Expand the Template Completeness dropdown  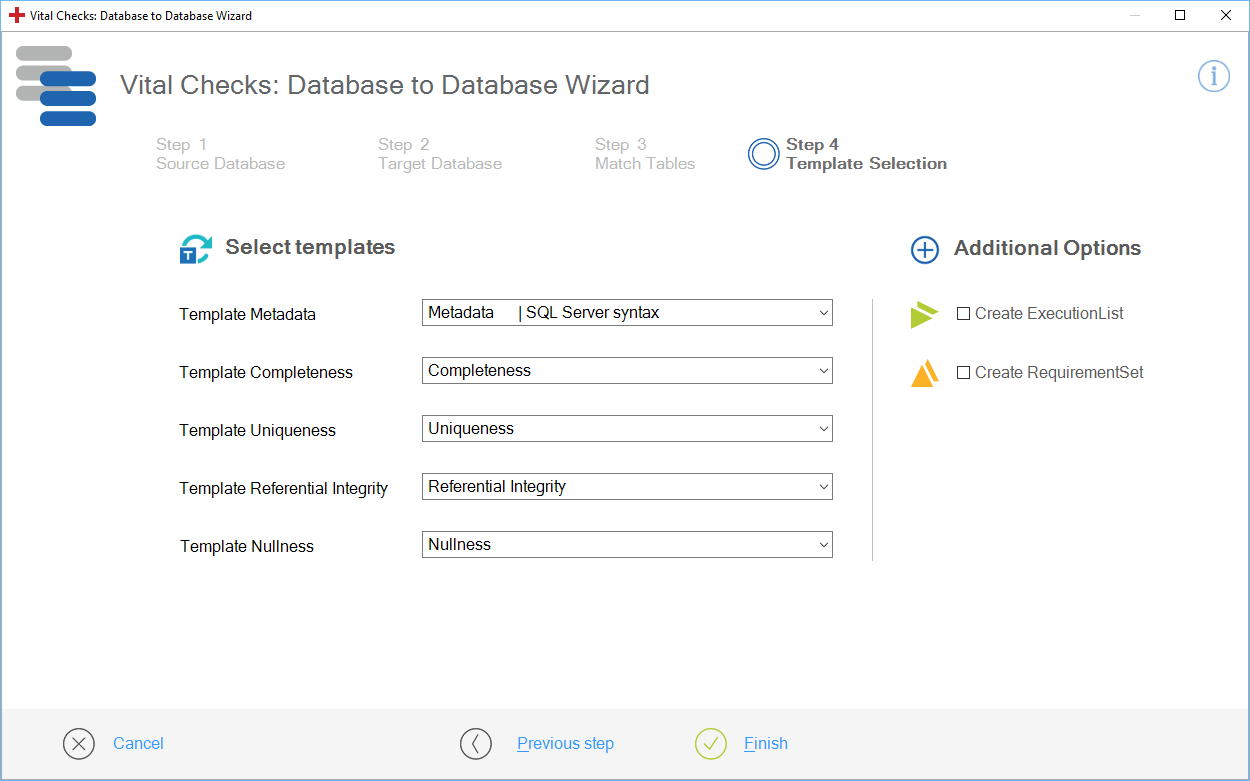coord(627,371)
